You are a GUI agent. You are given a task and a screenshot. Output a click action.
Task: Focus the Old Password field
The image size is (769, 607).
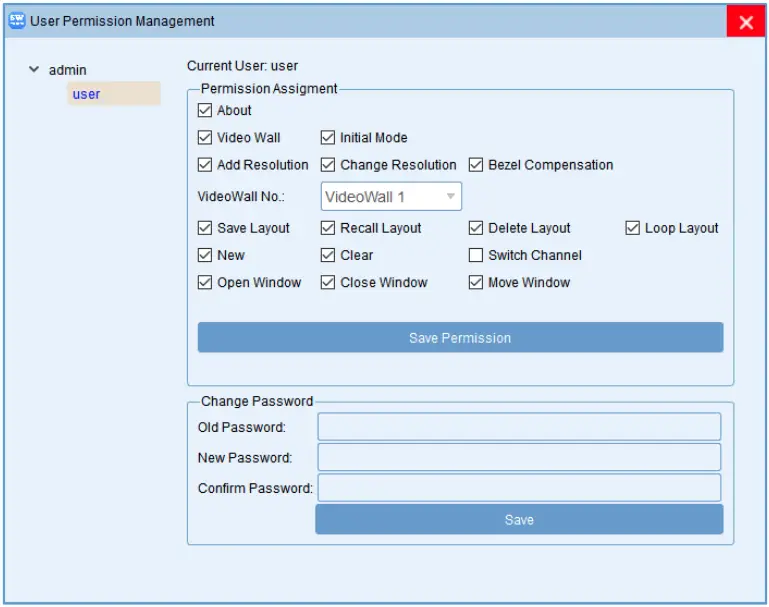(519, 427)
